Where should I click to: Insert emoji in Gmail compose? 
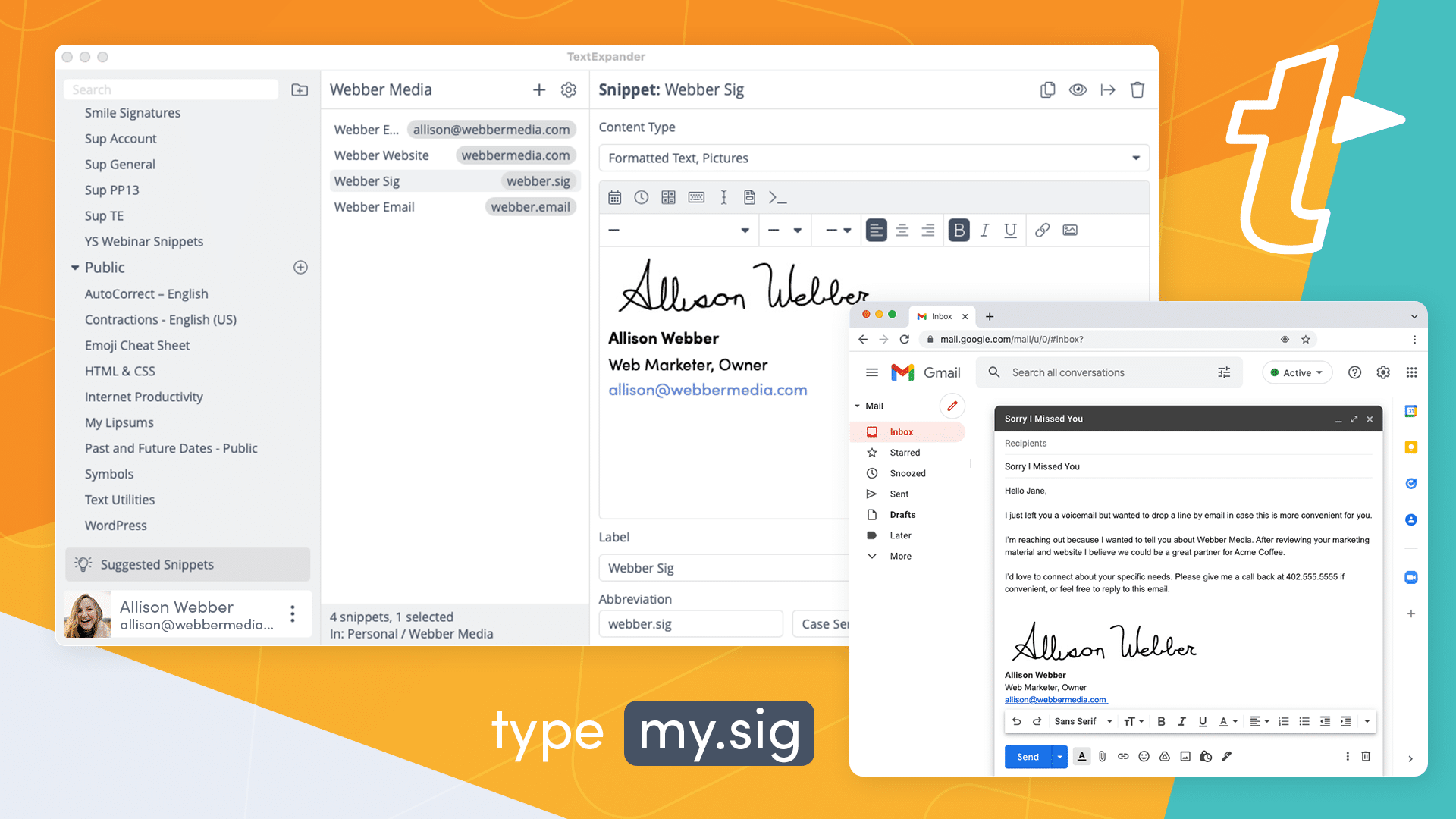pyautogui.click(x=1144, y=757)
